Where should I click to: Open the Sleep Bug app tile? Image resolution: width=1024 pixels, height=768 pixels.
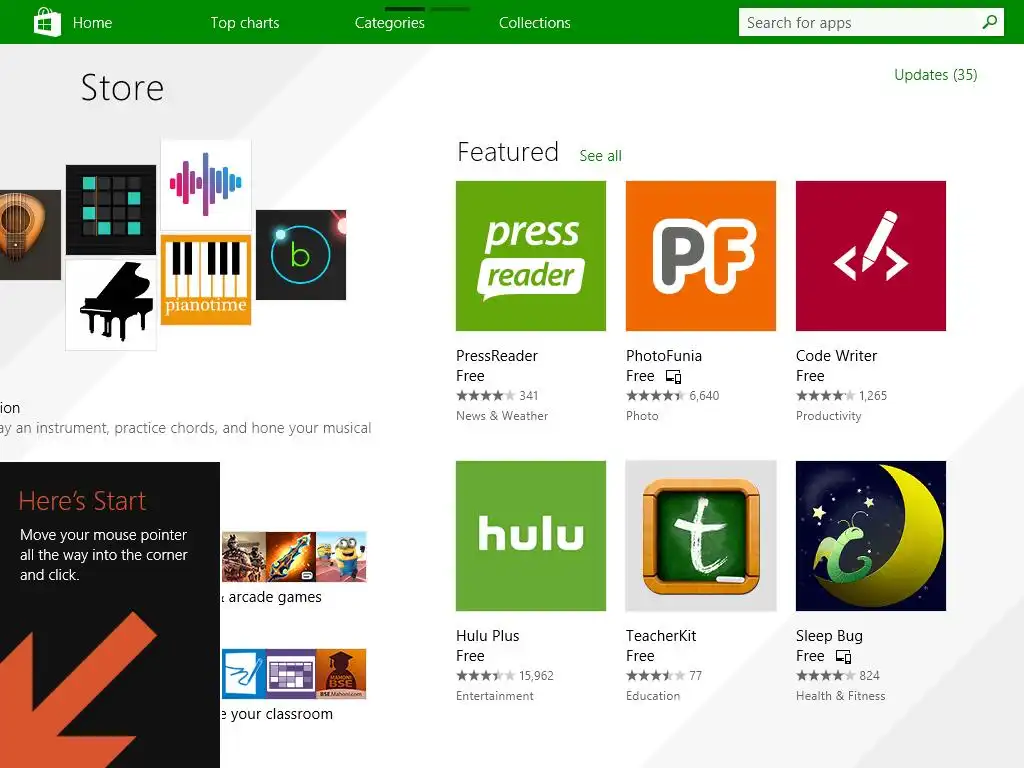point(871,536)
